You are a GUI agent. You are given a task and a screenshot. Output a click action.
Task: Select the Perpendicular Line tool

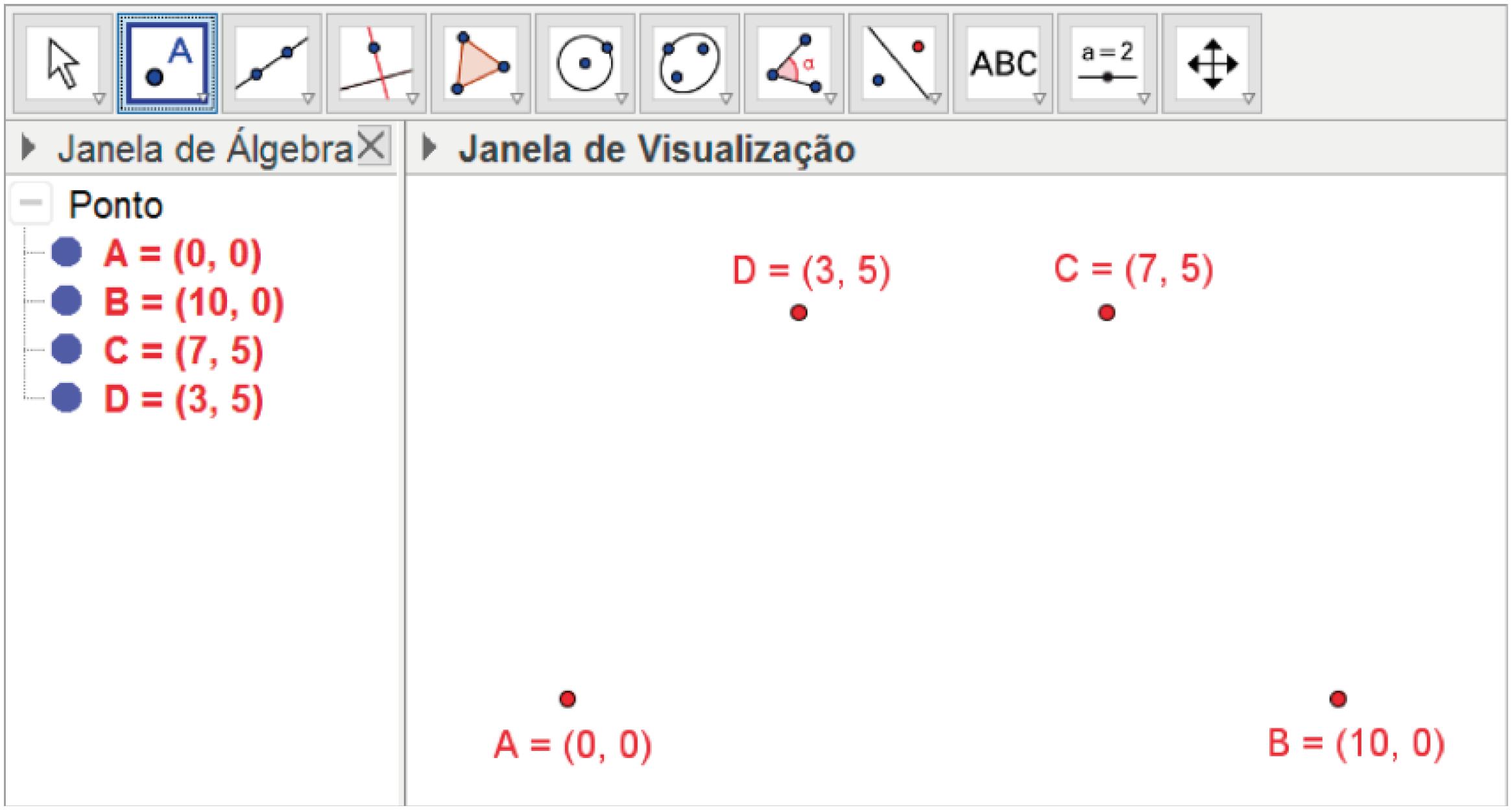(376, 64)
